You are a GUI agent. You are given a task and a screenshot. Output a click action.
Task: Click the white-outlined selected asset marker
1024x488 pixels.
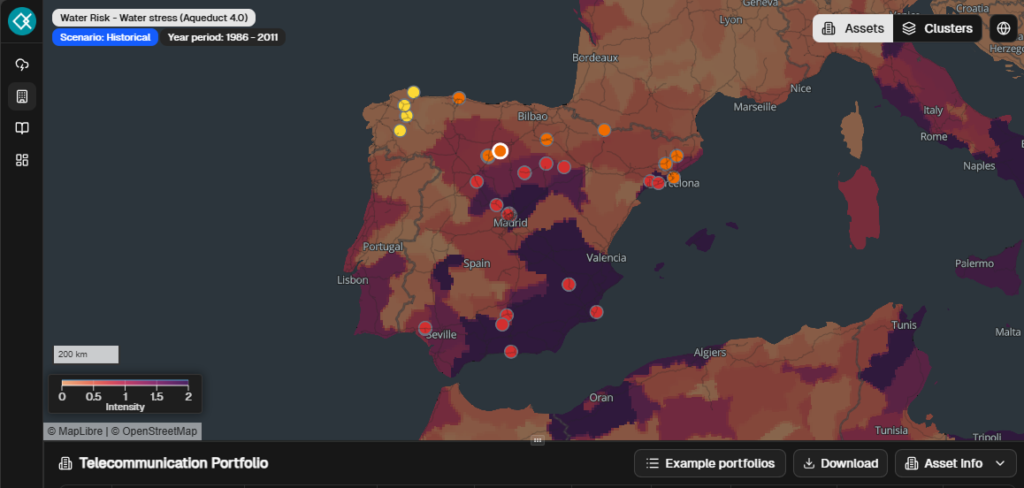click(500, 151)
